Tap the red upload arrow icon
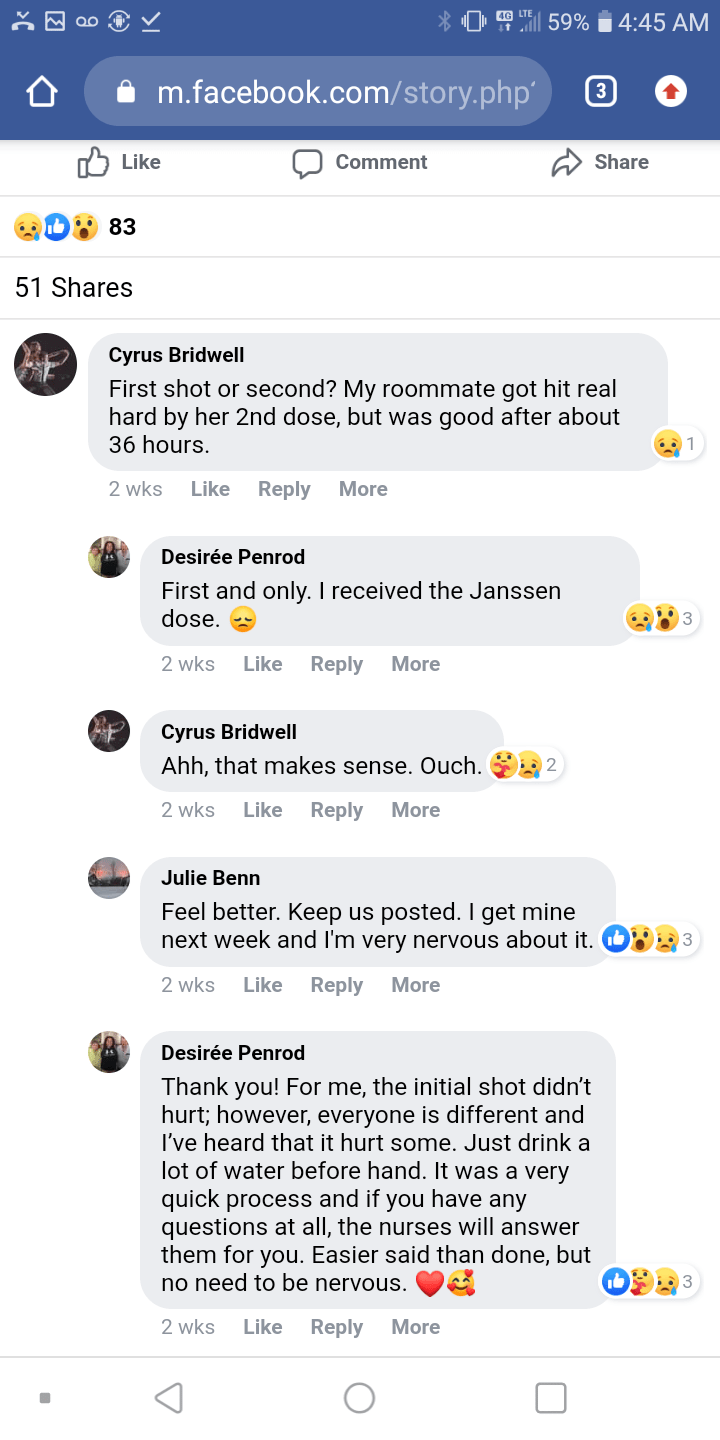Screen dimensions: 720x1440 click(670, 92)
